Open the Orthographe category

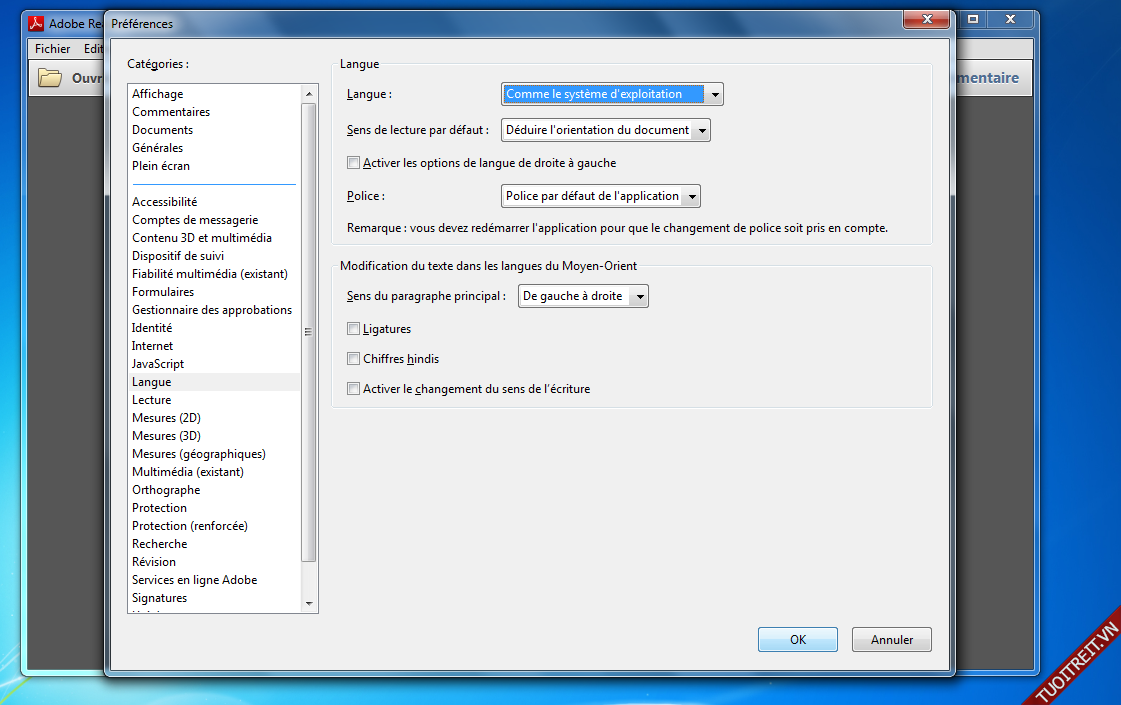166,490
